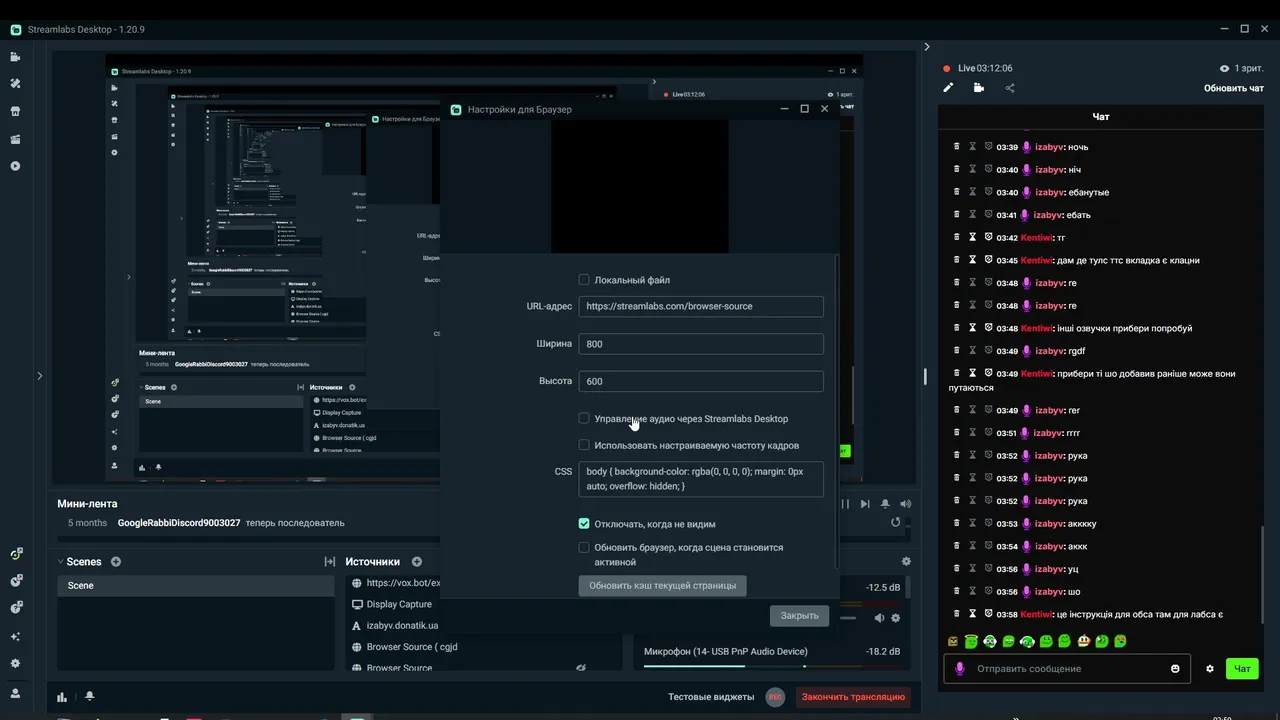Collapse chat panel with top arrow

[x=927, y=47]
